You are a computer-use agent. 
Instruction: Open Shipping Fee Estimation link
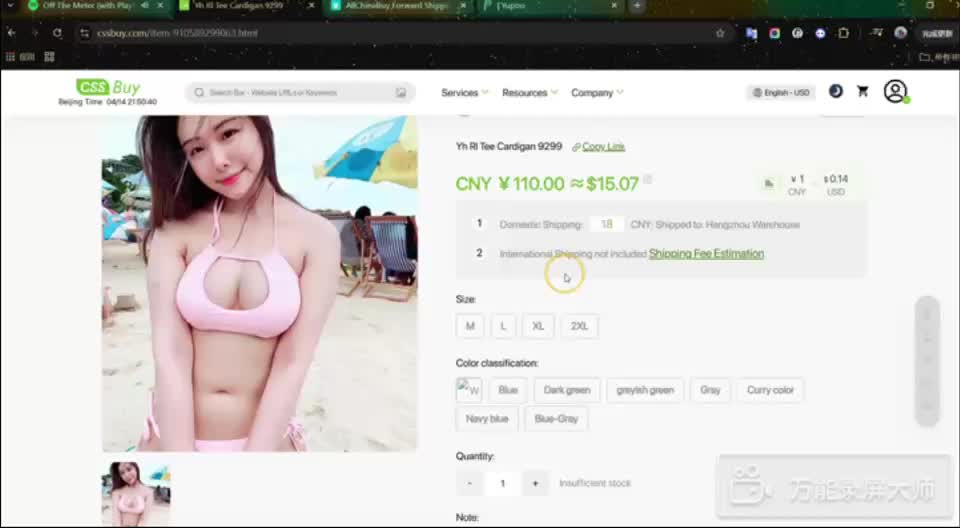click(706, 254)
